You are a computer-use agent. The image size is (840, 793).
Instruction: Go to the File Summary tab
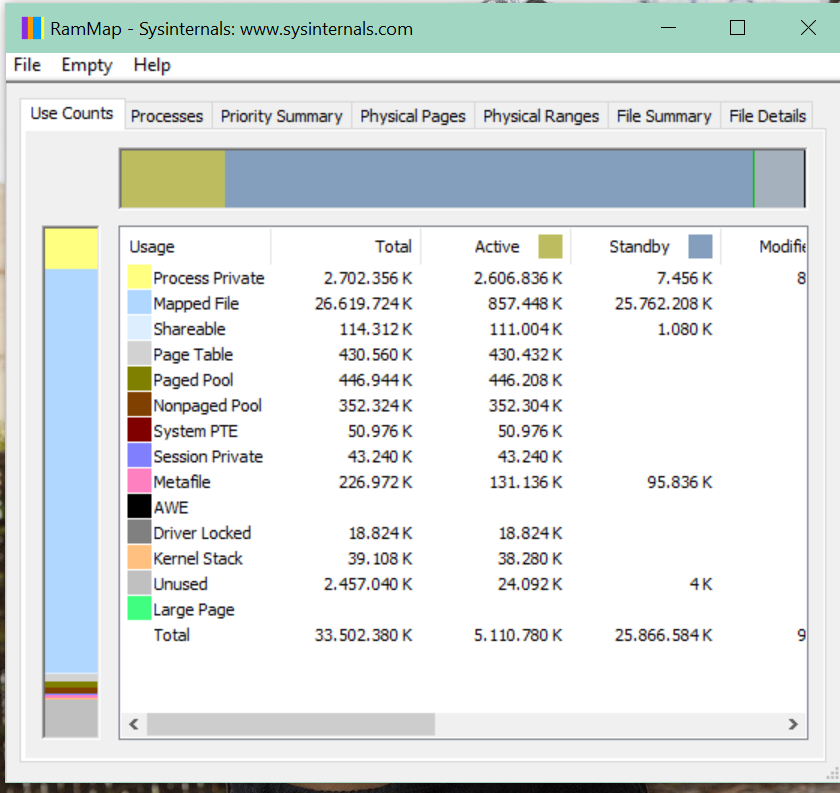pos(664,116)
